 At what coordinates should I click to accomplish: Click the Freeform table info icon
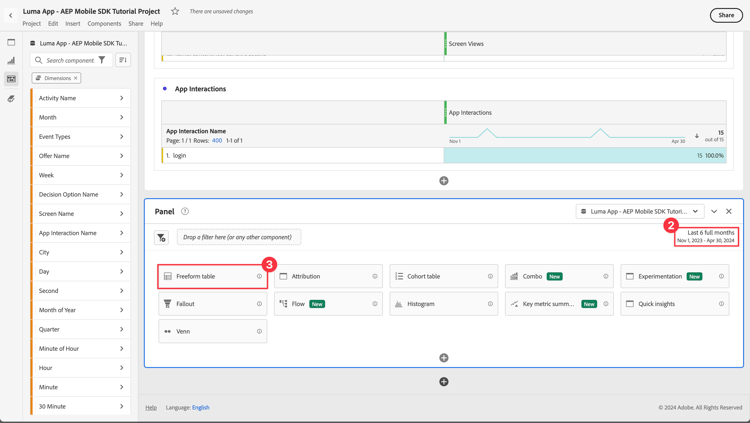[259, 276]
